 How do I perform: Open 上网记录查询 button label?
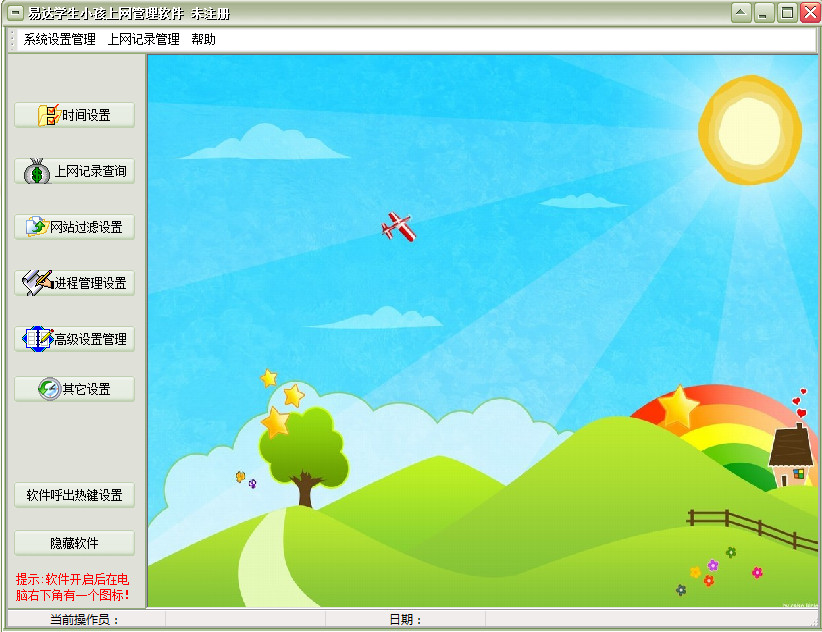pyautogui.click(x=91, y=171)
